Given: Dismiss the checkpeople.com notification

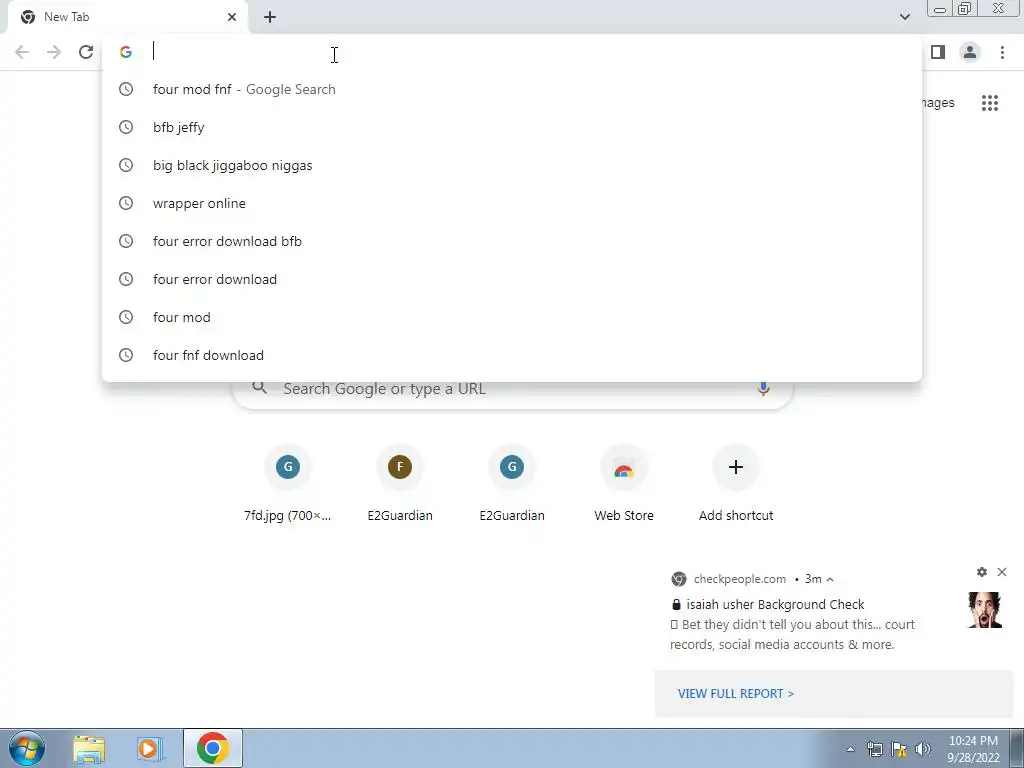Looking at the screenshot, I should 1002,572.
